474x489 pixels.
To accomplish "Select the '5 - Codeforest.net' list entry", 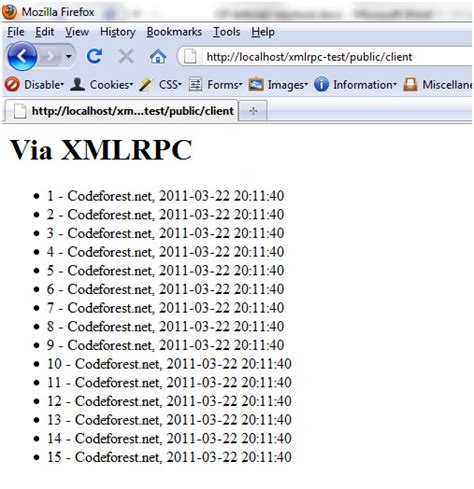I will [165, 270].
